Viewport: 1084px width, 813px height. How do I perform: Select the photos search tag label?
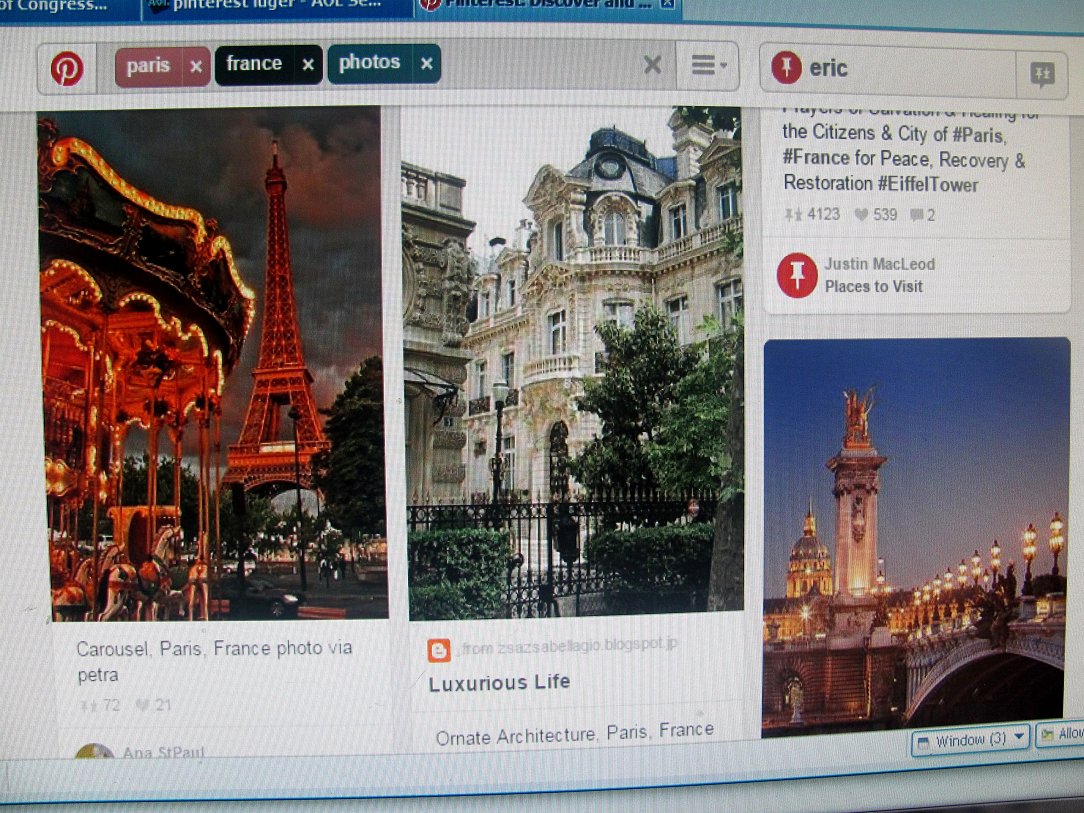[370, 63]
